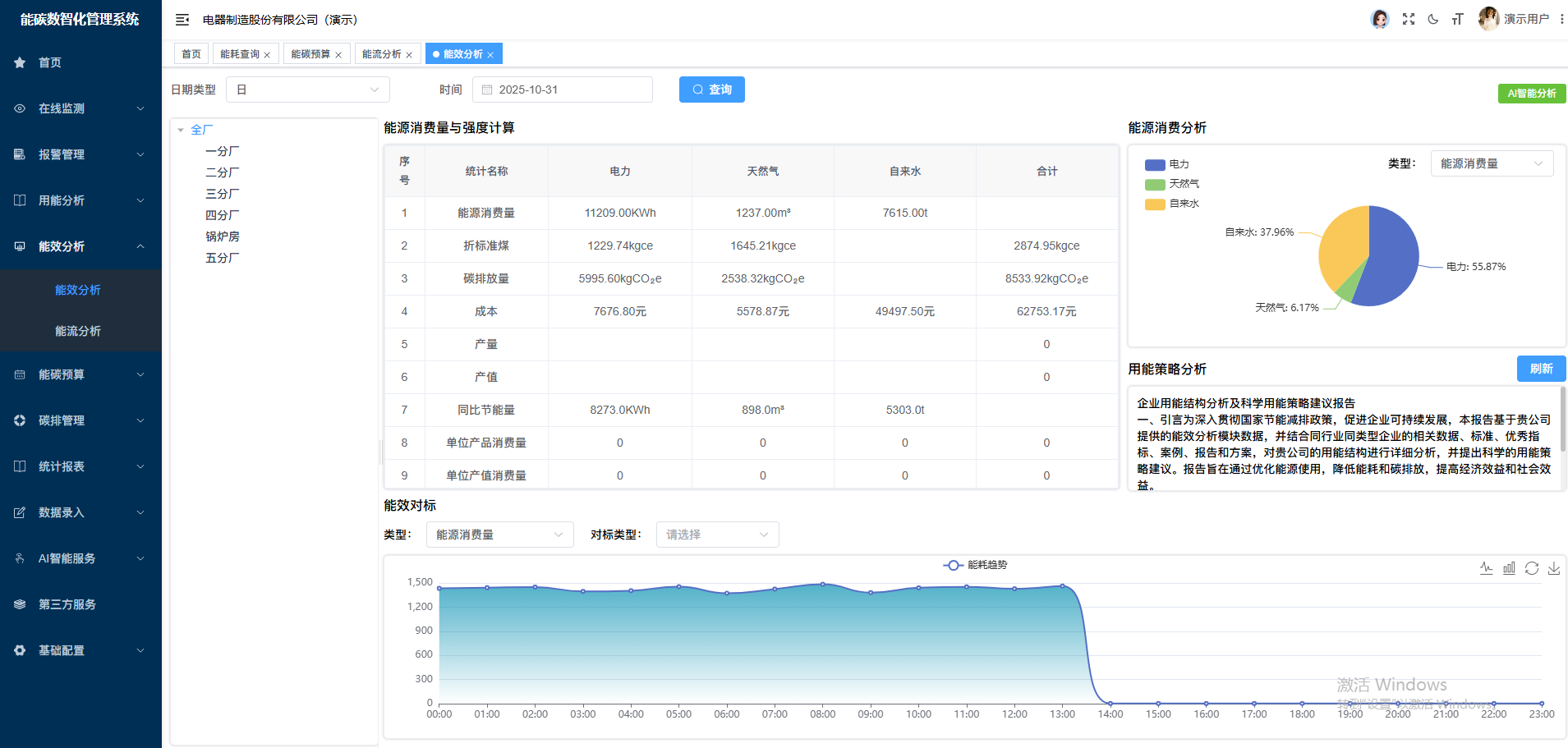
Task: Switch the trend chart to line chart view
Action: [x=1486, y=568]
